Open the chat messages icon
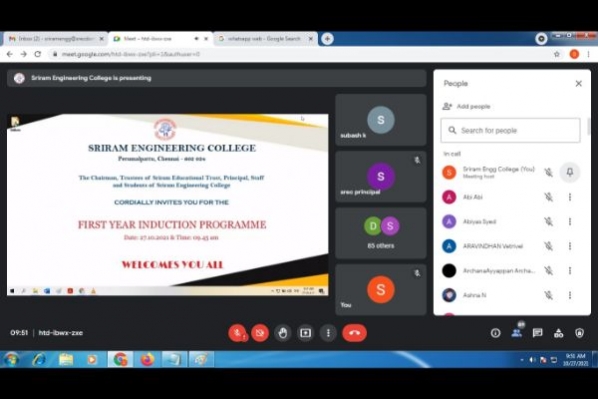The height and width of the screenshot is (399, 598). point(537,333)
